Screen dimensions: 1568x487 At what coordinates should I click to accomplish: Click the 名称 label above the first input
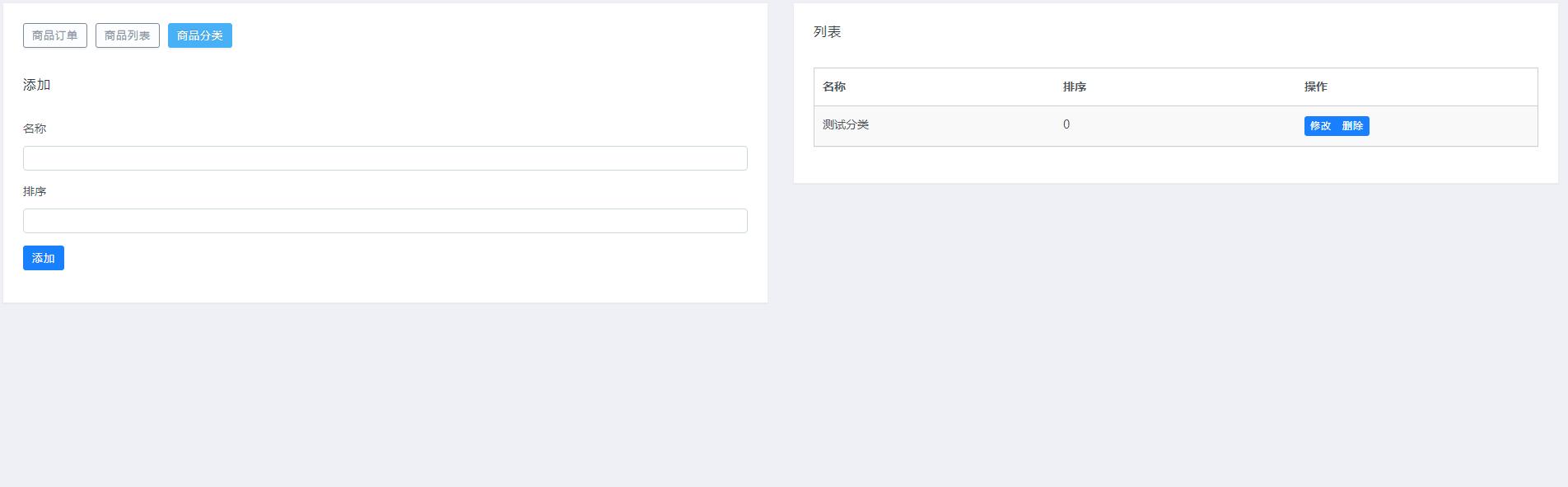pos(35,129)
